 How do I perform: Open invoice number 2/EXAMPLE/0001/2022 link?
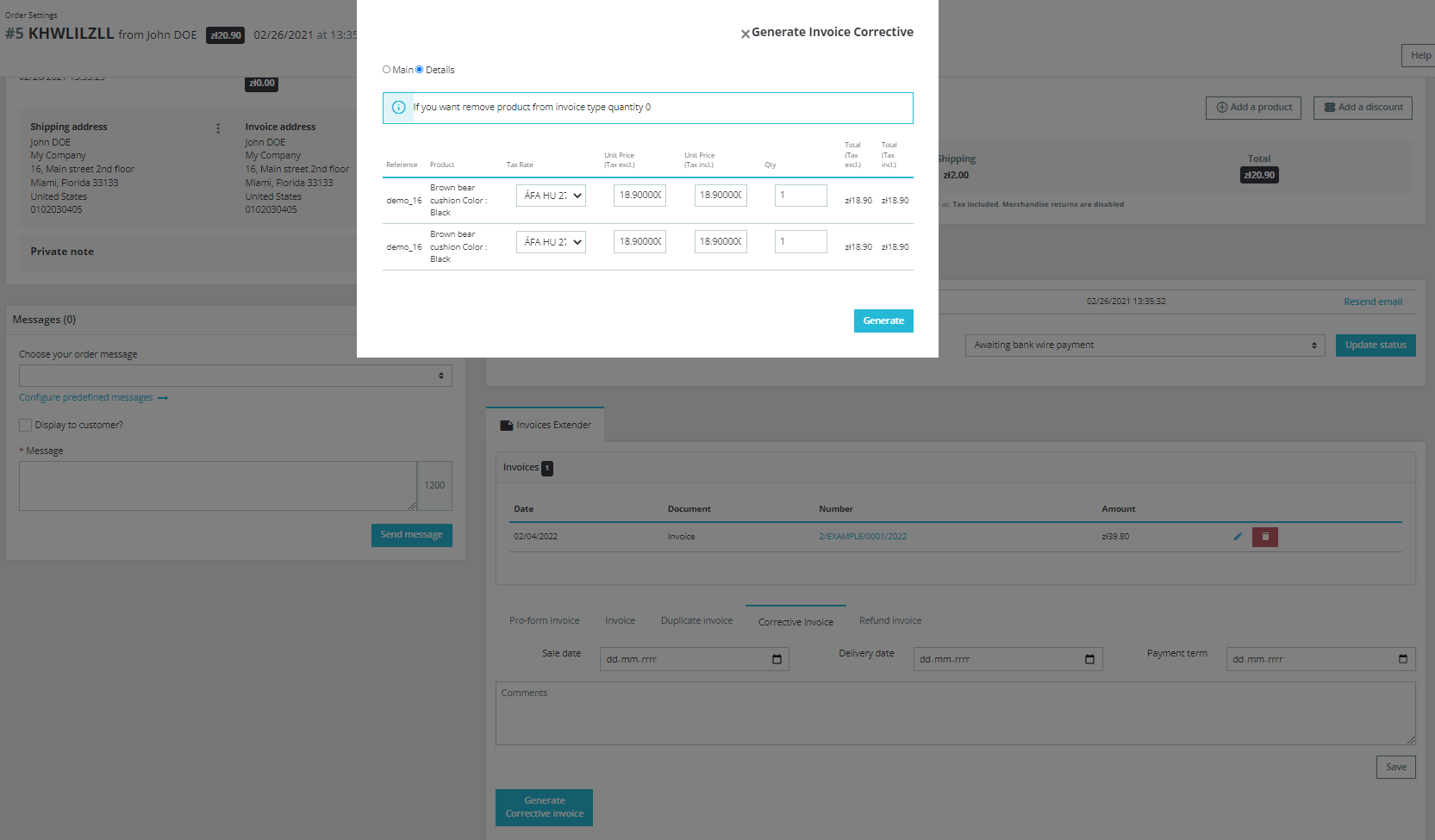point(863,537)
